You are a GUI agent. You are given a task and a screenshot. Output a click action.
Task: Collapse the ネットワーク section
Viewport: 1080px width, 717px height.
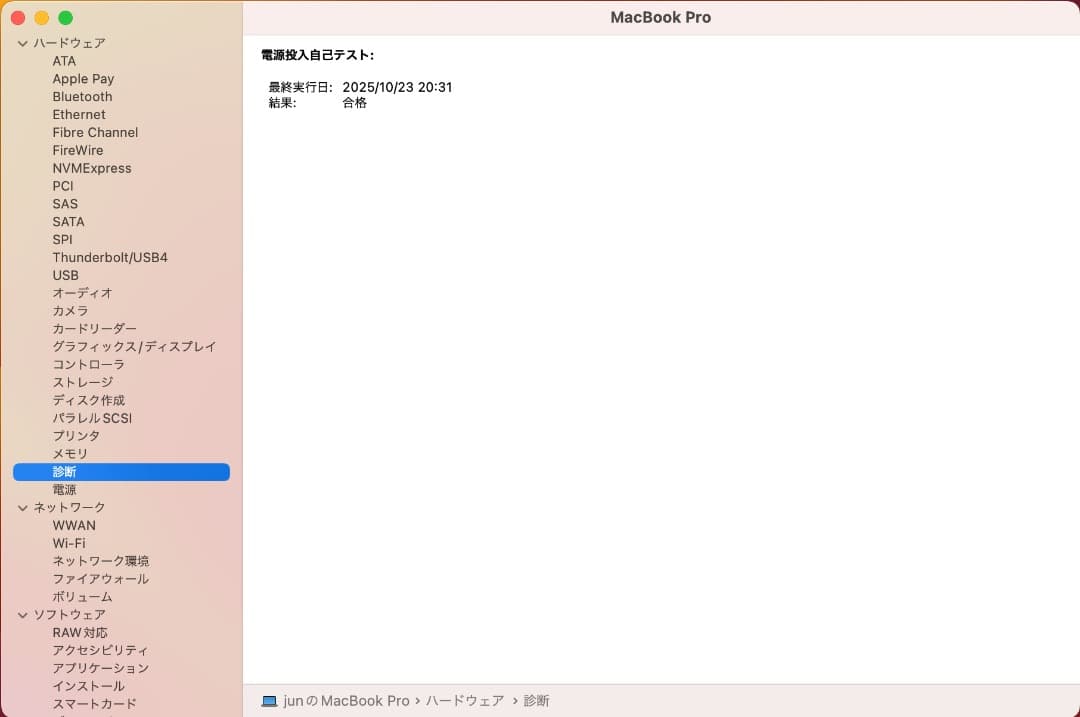pyautogui.click(x=22, y=507)
